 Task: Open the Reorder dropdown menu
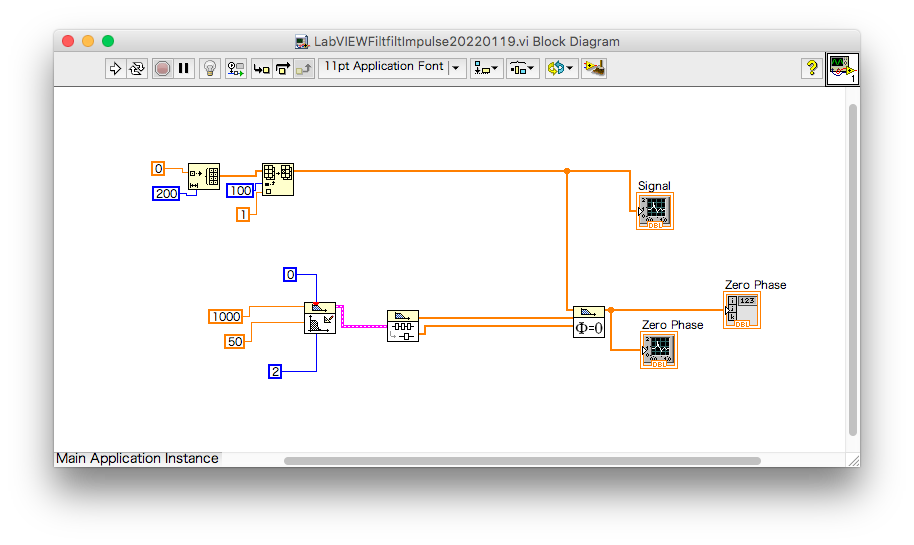561,69
